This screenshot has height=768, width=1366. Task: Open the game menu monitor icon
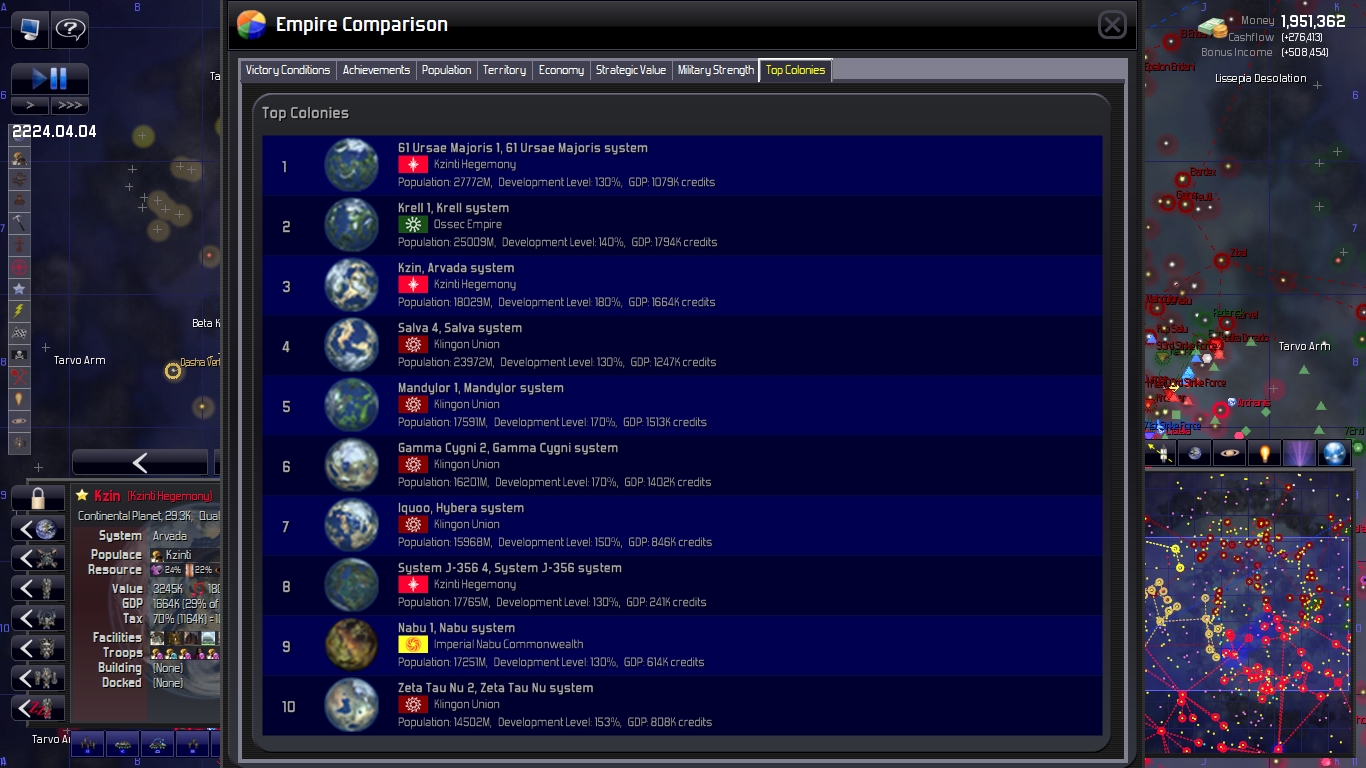tap(29, 29)
